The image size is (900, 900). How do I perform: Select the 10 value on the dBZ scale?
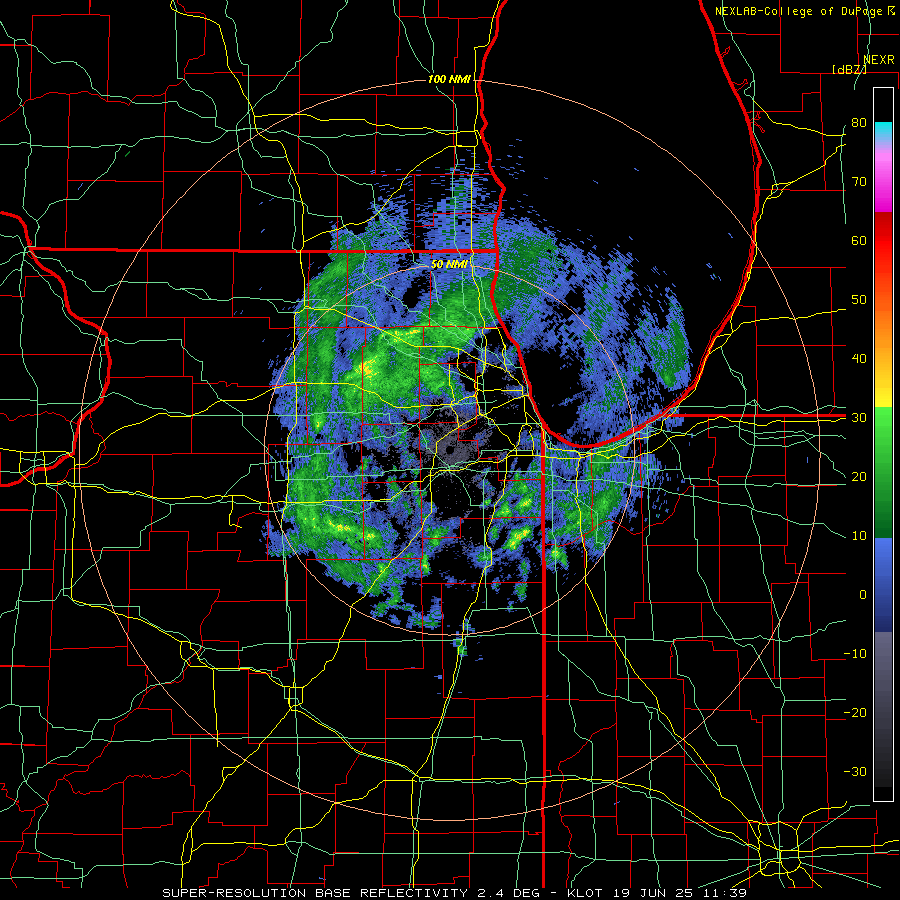pyautogui.click(x=859, y=536)
